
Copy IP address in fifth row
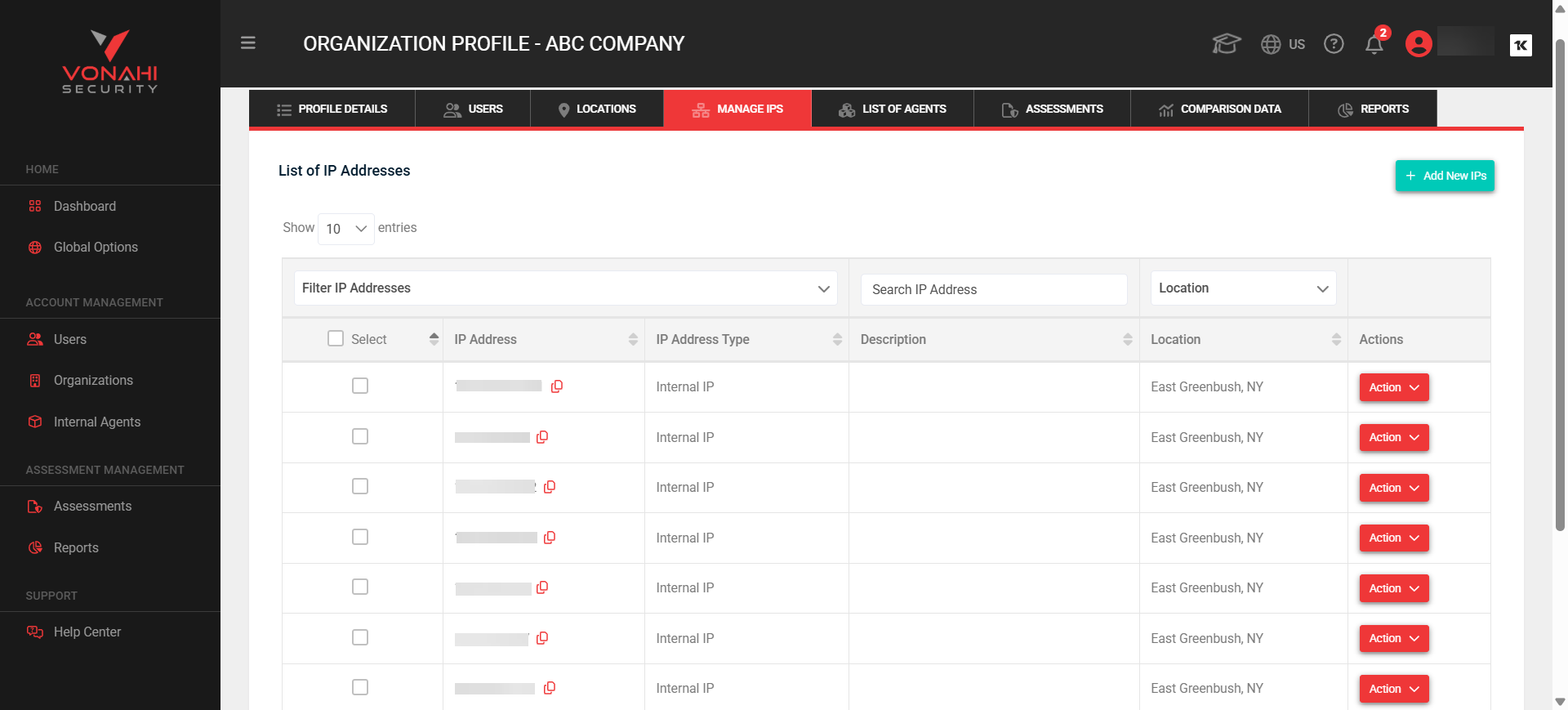[542, 587]
